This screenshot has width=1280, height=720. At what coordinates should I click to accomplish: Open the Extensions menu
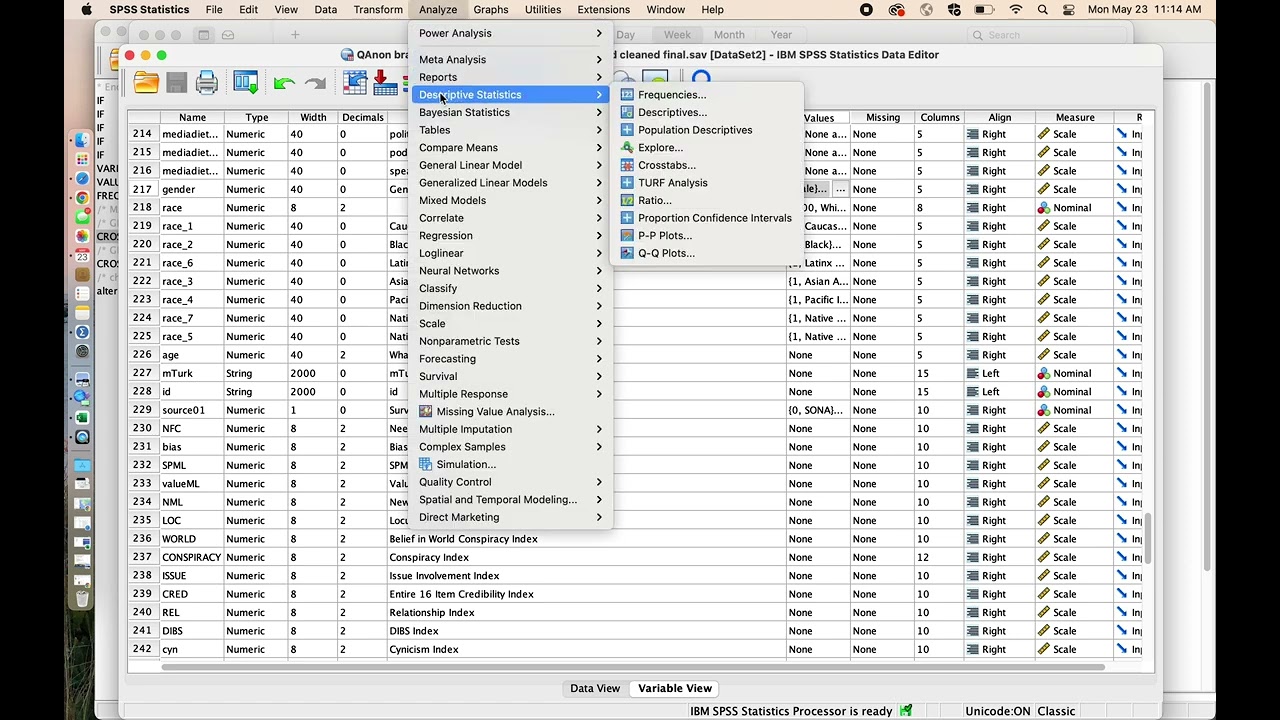(603, 10)
